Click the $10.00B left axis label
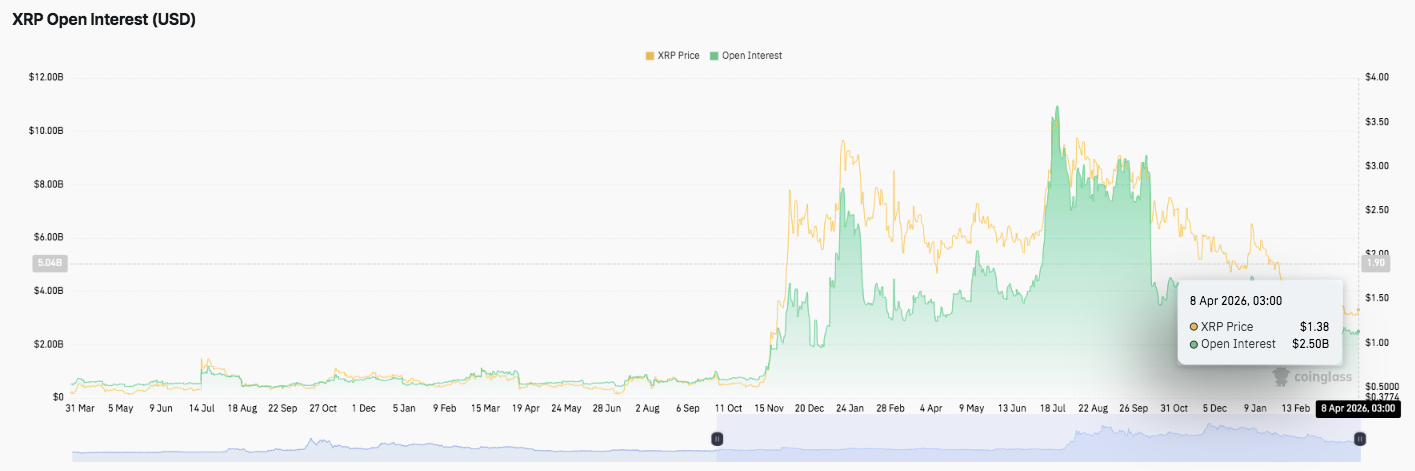 (x=46, y=131)
